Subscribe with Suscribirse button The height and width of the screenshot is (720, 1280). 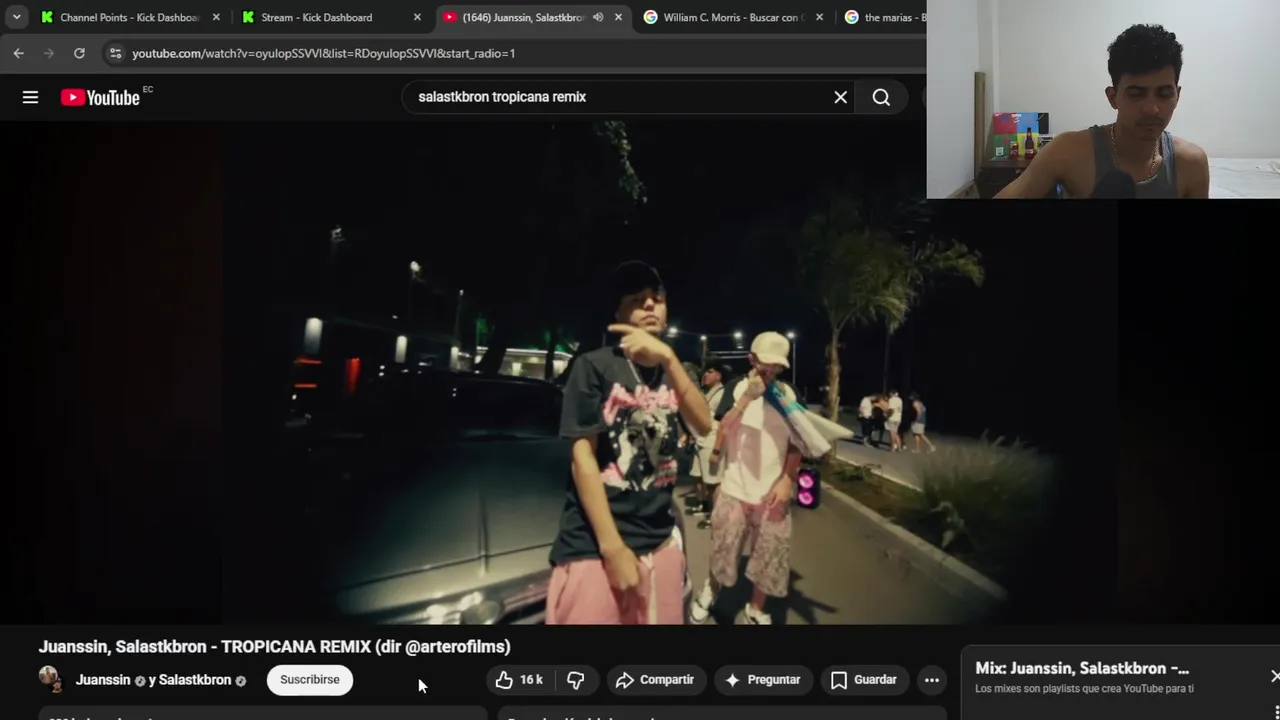pos(309,680)
